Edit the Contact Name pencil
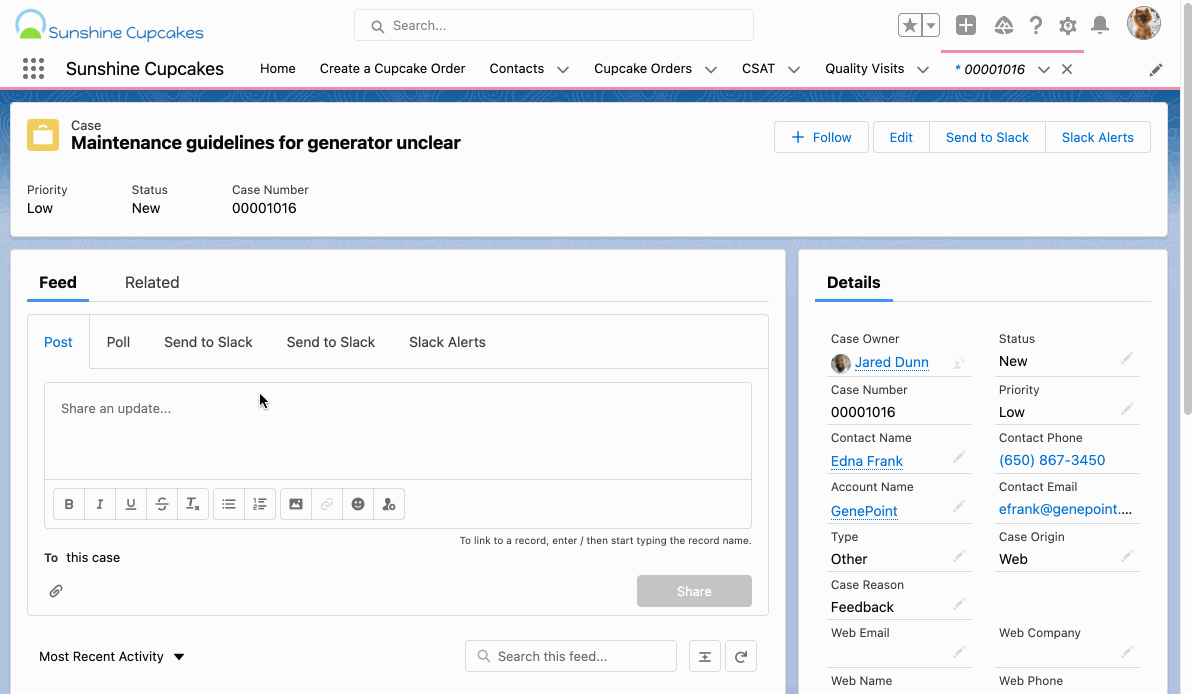The image size is (1193, 694). tap(959, 457)
